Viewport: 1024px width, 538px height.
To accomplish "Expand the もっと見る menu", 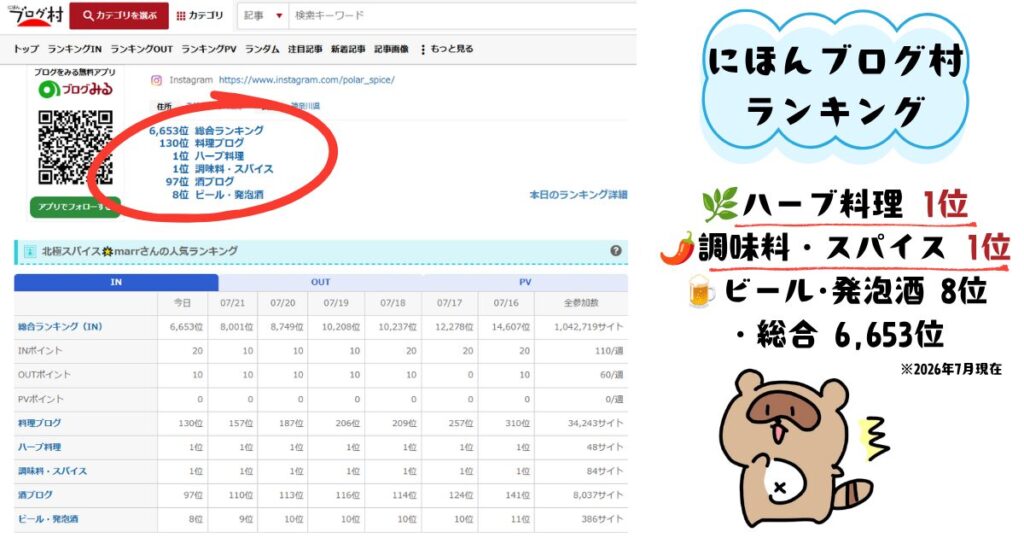I will pyautogui.click(x=447, y=49).
